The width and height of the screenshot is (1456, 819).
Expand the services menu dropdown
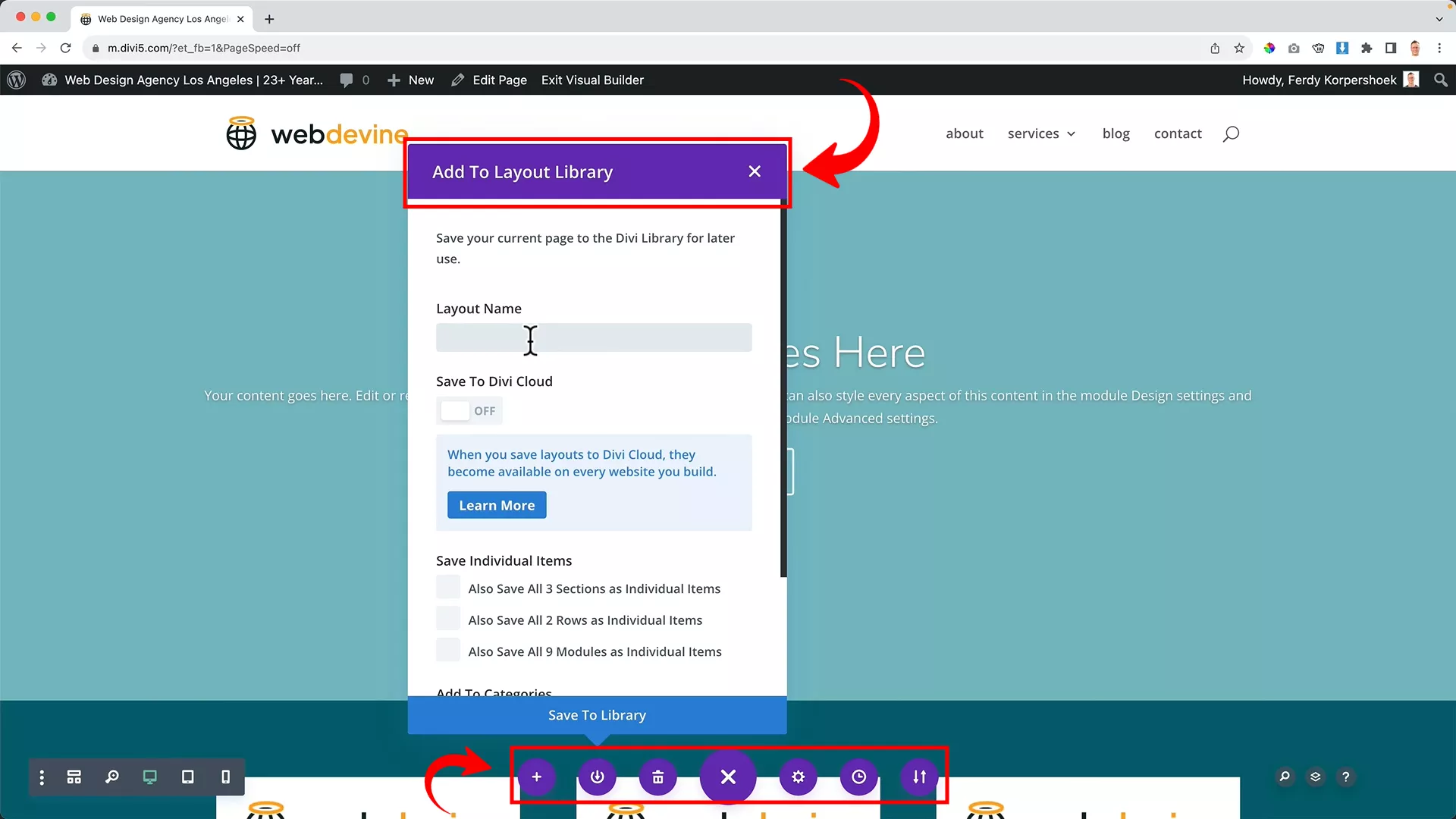pos(1041,133)
